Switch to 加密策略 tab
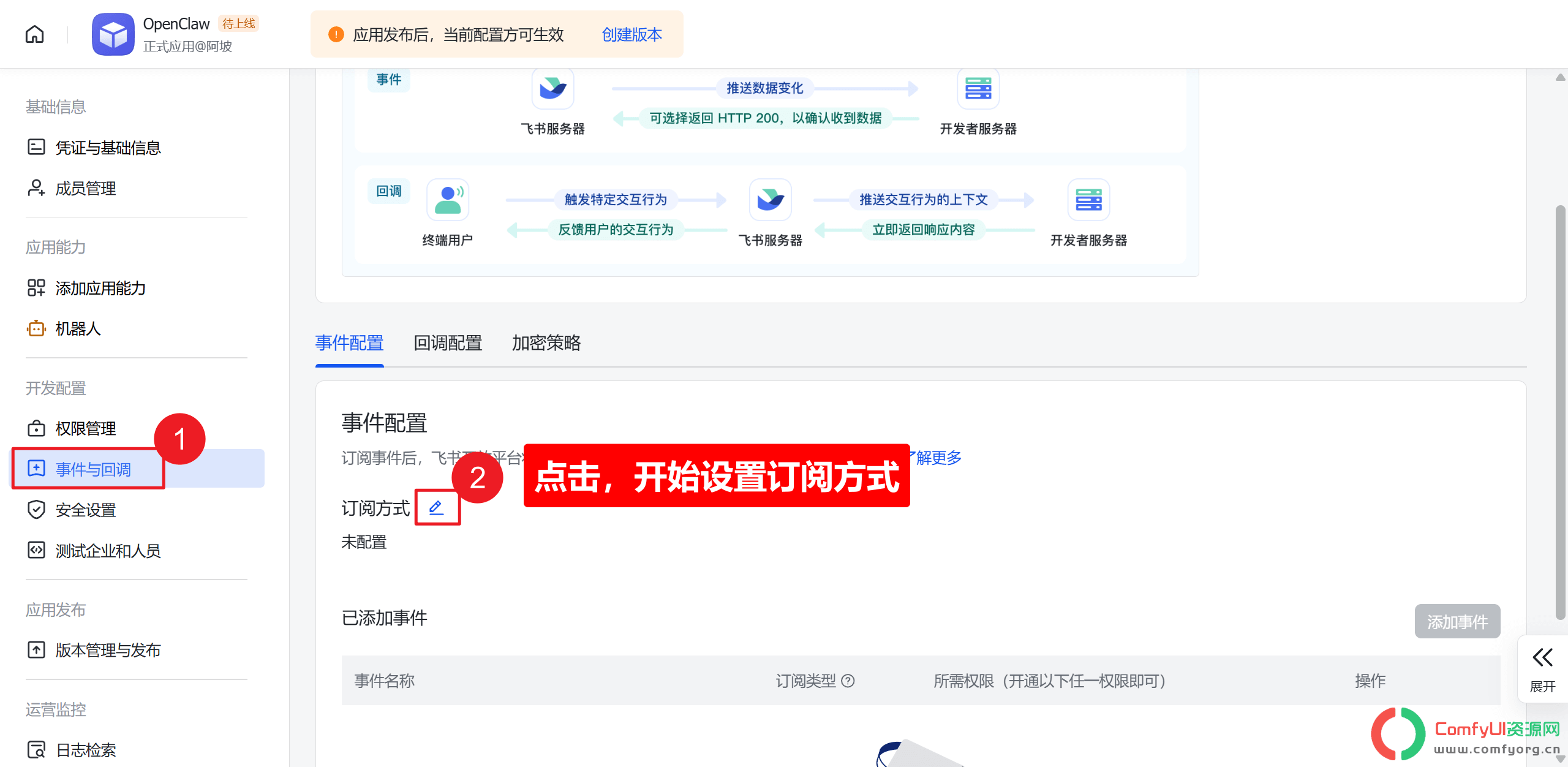Image resolution: width=1568 pixels, height=767 pixels. (x=546, y=342)
